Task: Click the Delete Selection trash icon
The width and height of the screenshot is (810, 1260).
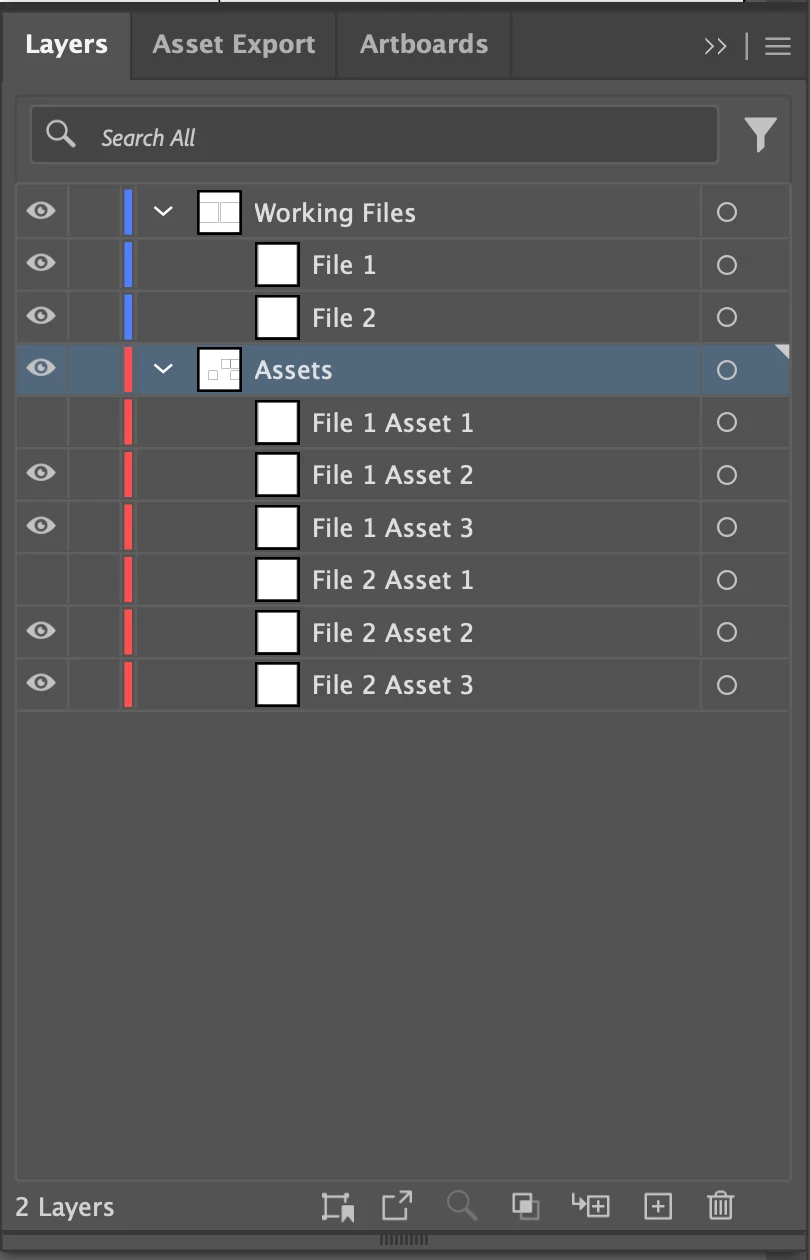Action: coord(720,1206)
